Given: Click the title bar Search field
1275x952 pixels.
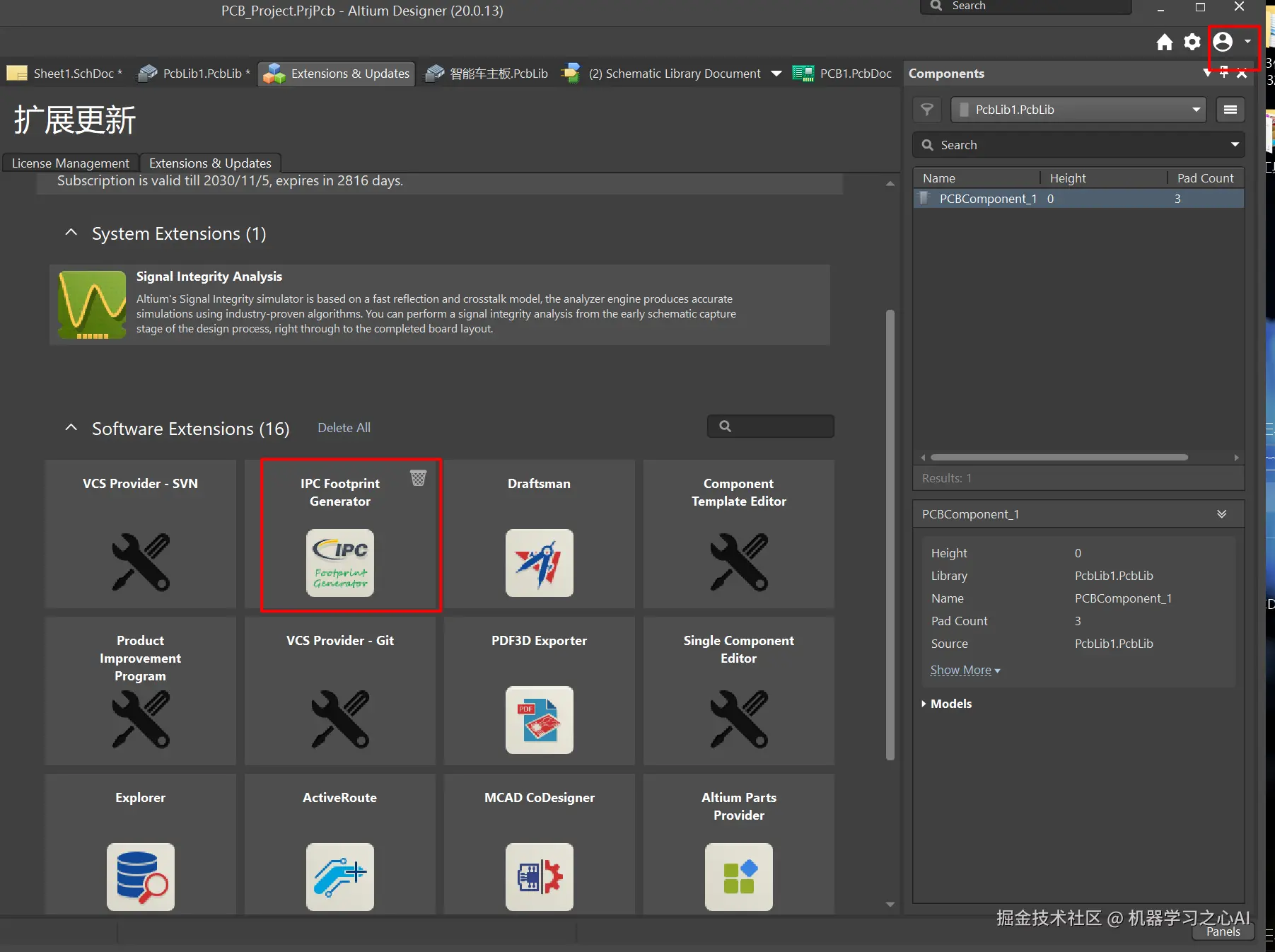Looking at the screenshot, I should (1025, 6).
